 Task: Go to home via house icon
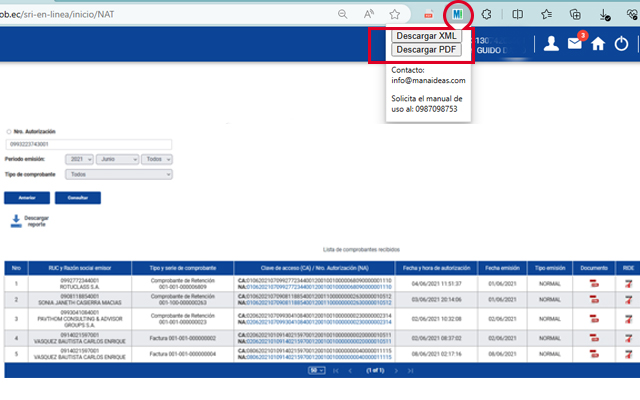(598, 43)
